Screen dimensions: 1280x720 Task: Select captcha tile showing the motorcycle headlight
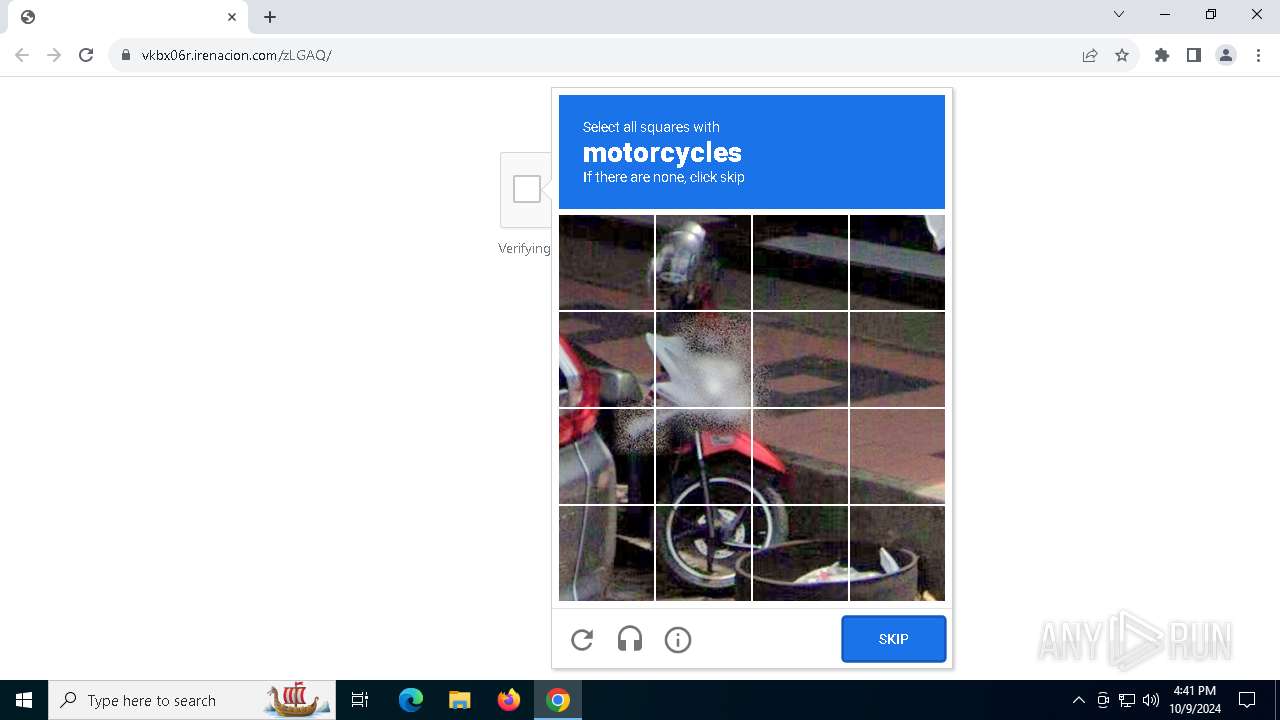tap(703, 262)
